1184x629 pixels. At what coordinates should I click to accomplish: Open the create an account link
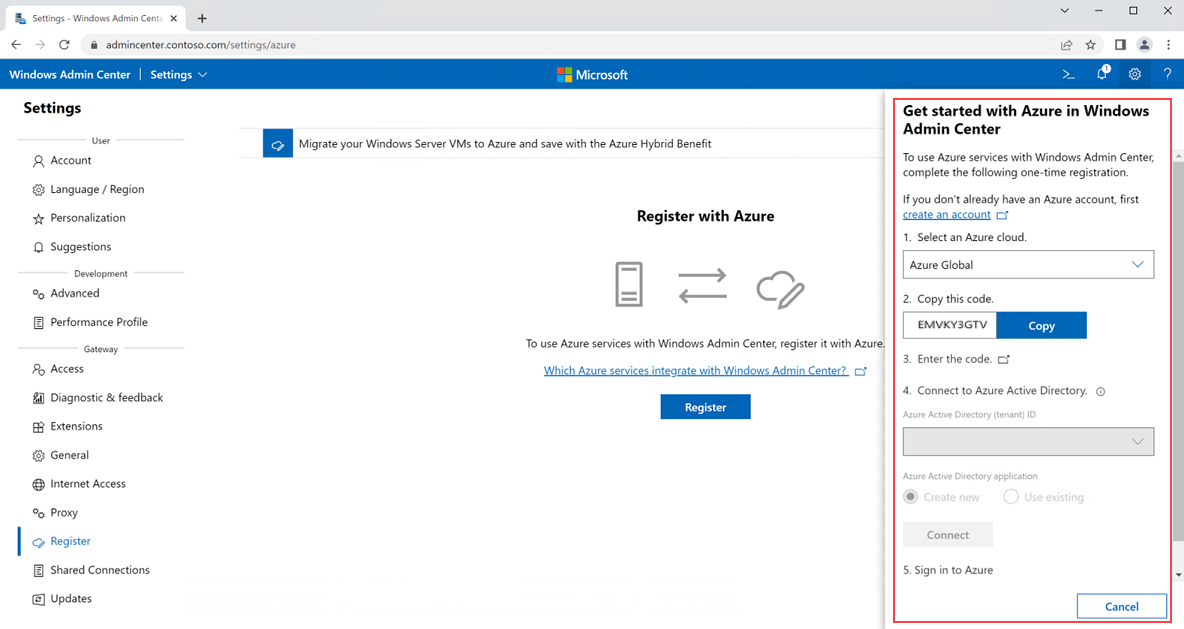tap(947, 214)
